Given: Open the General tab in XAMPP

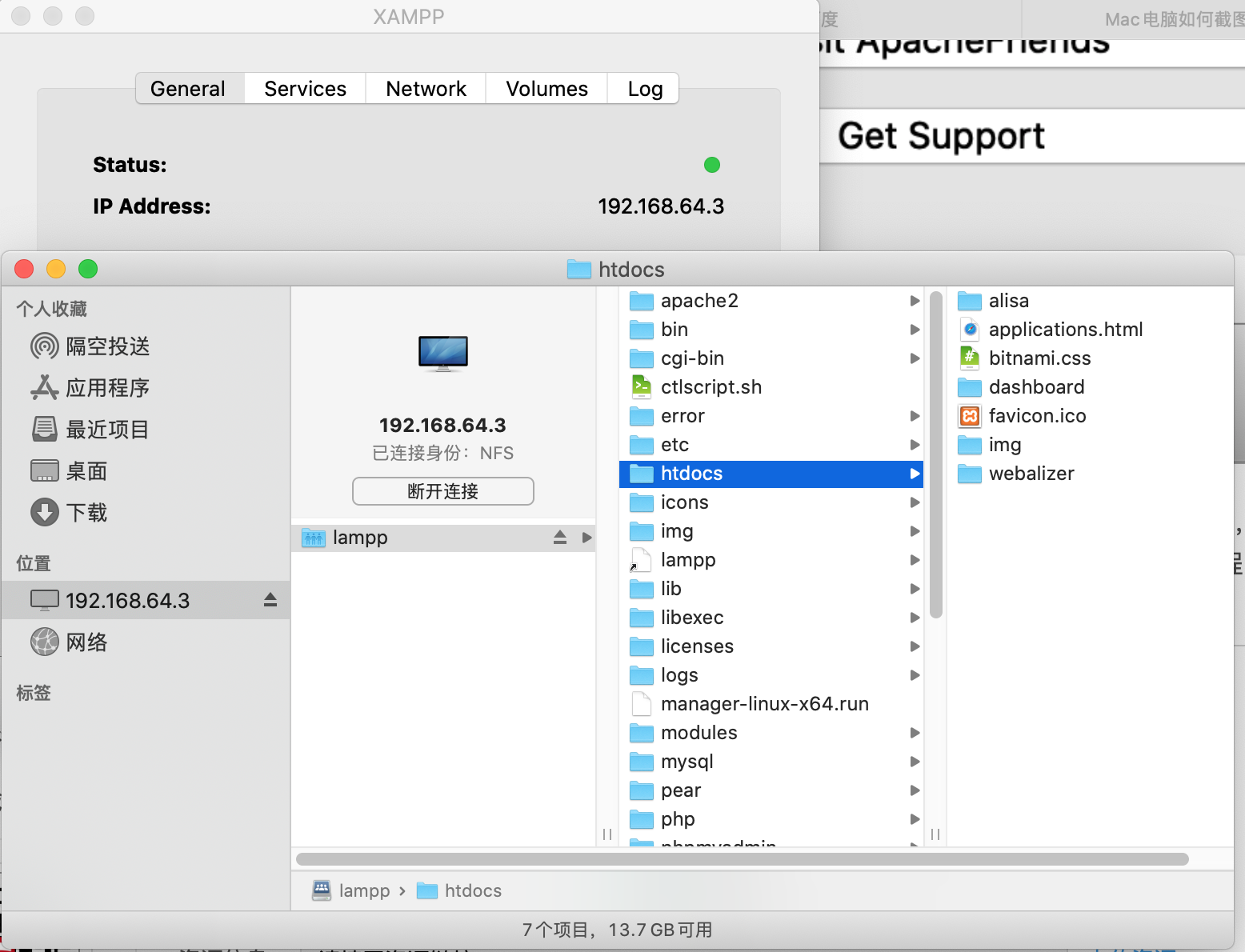Looking at the screenshot, I should (190, 89).
